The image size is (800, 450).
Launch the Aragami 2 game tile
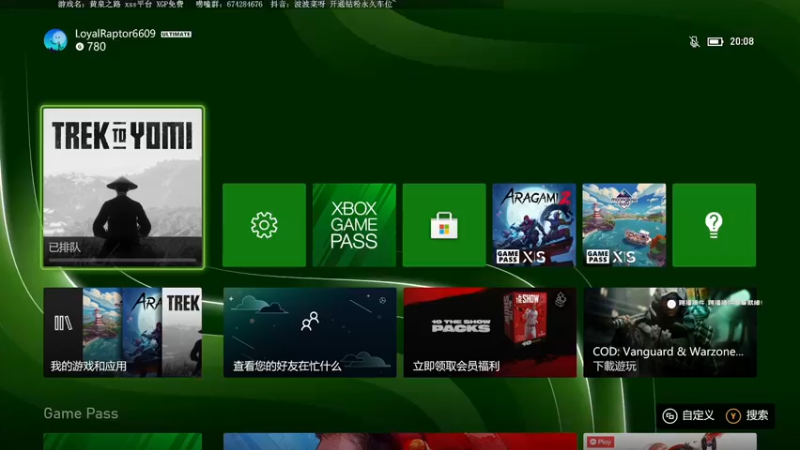click(534, 225)
